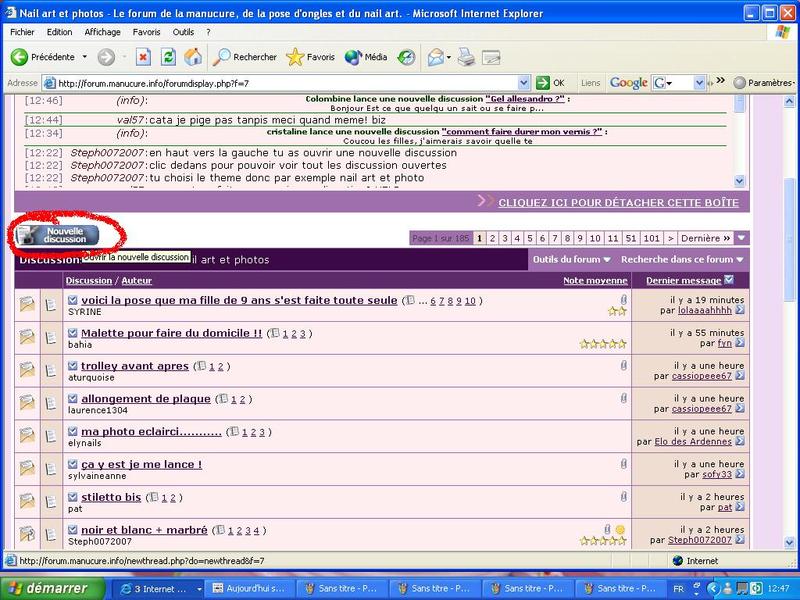Open the Rechercher search tool
Screen dimensions: 800x600
coord(245,57)
